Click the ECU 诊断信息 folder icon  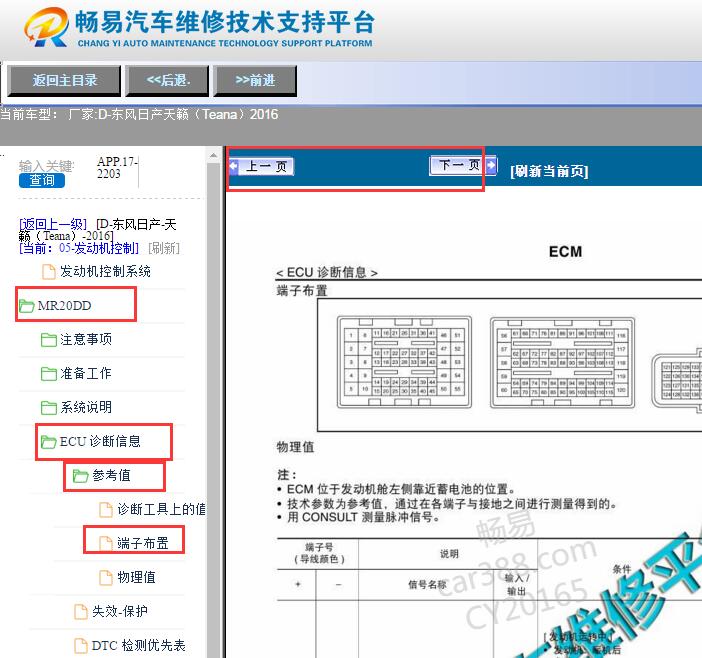pos(48,442)
